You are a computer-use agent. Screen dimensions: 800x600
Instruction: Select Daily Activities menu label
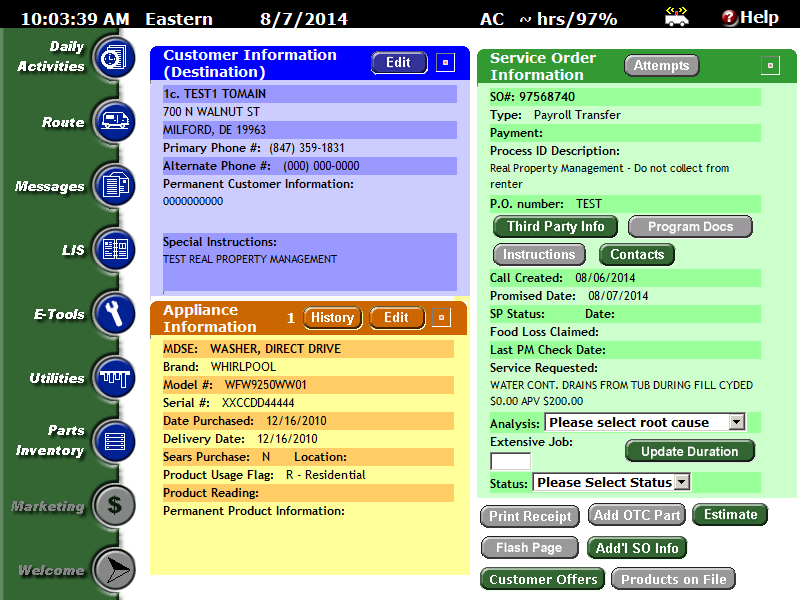(51, 56)
